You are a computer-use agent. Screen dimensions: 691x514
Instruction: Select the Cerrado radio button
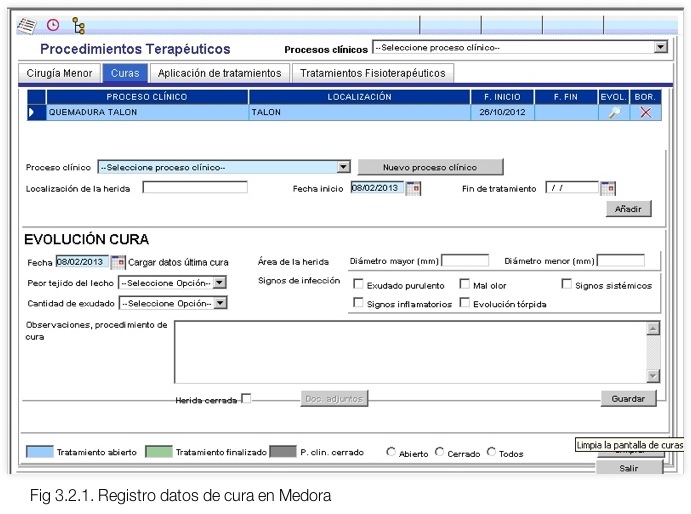point(440,452)
